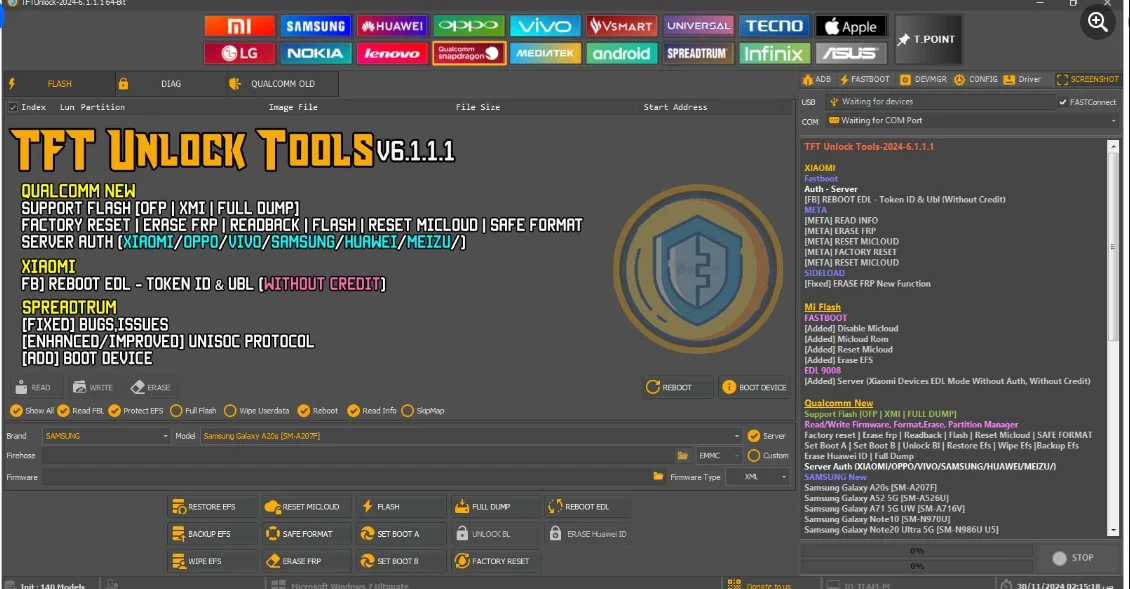The width and height of the screenshot is (1130, 589).
Task: Open the T.POINT pinned module
Action: point(927,40)
